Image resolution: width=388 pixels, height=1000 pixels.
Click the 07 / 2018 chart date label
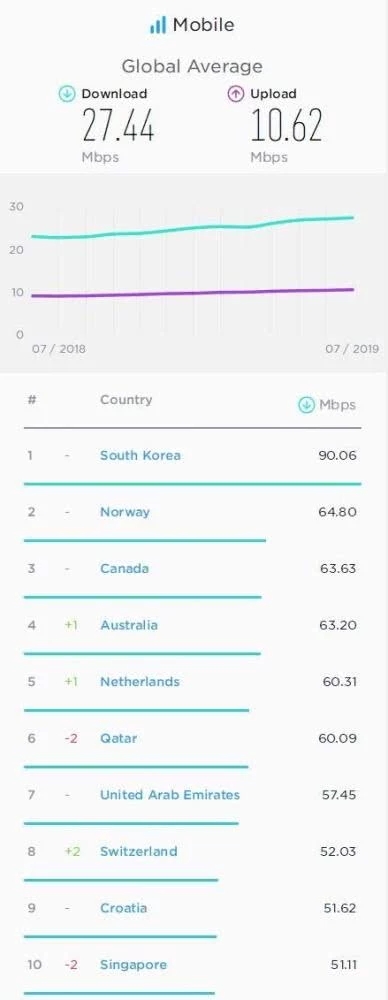coord(59,349)
